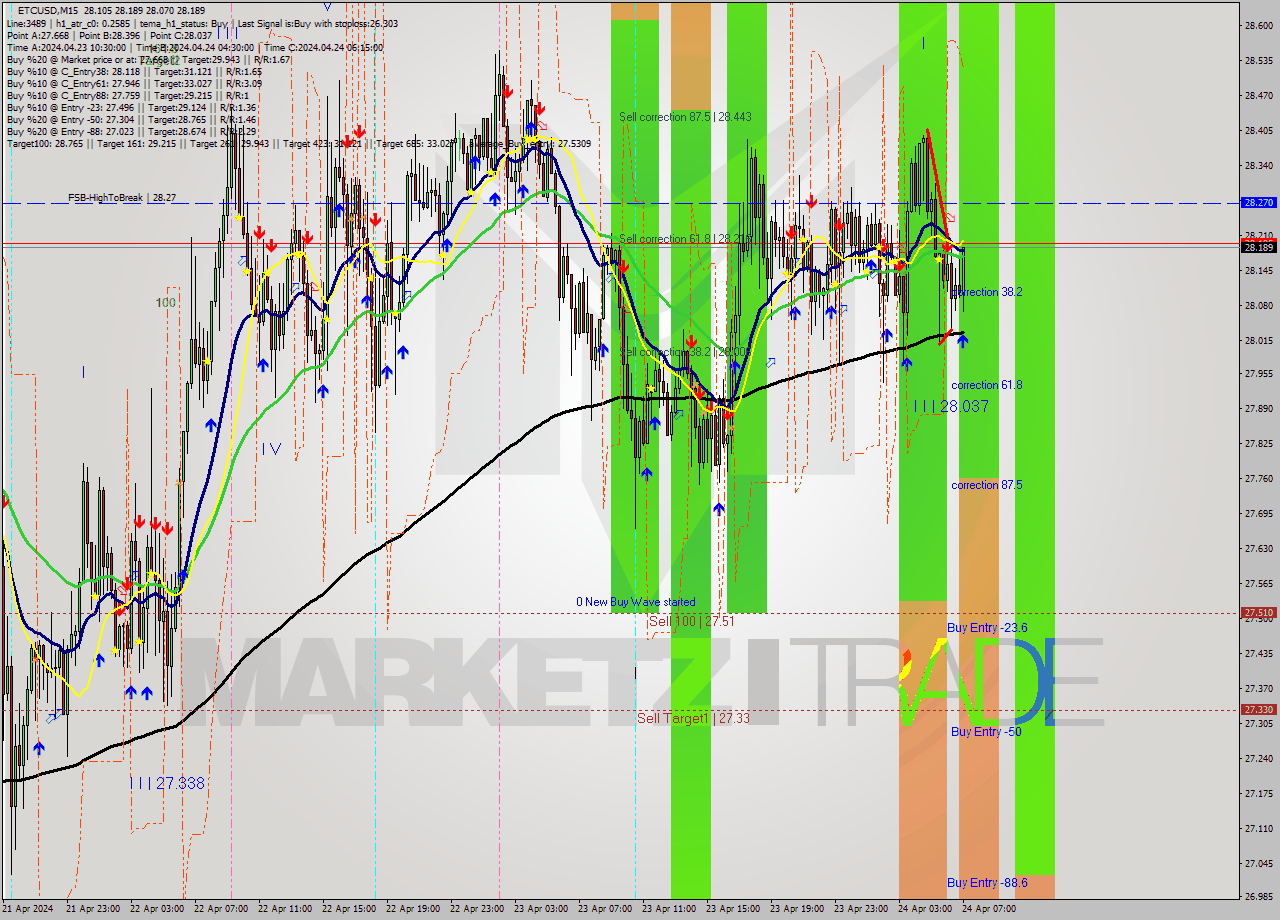Click the 28.270 price tag on axis
The width and height of the screenshot is (1280, 920).
[1258, 202]
